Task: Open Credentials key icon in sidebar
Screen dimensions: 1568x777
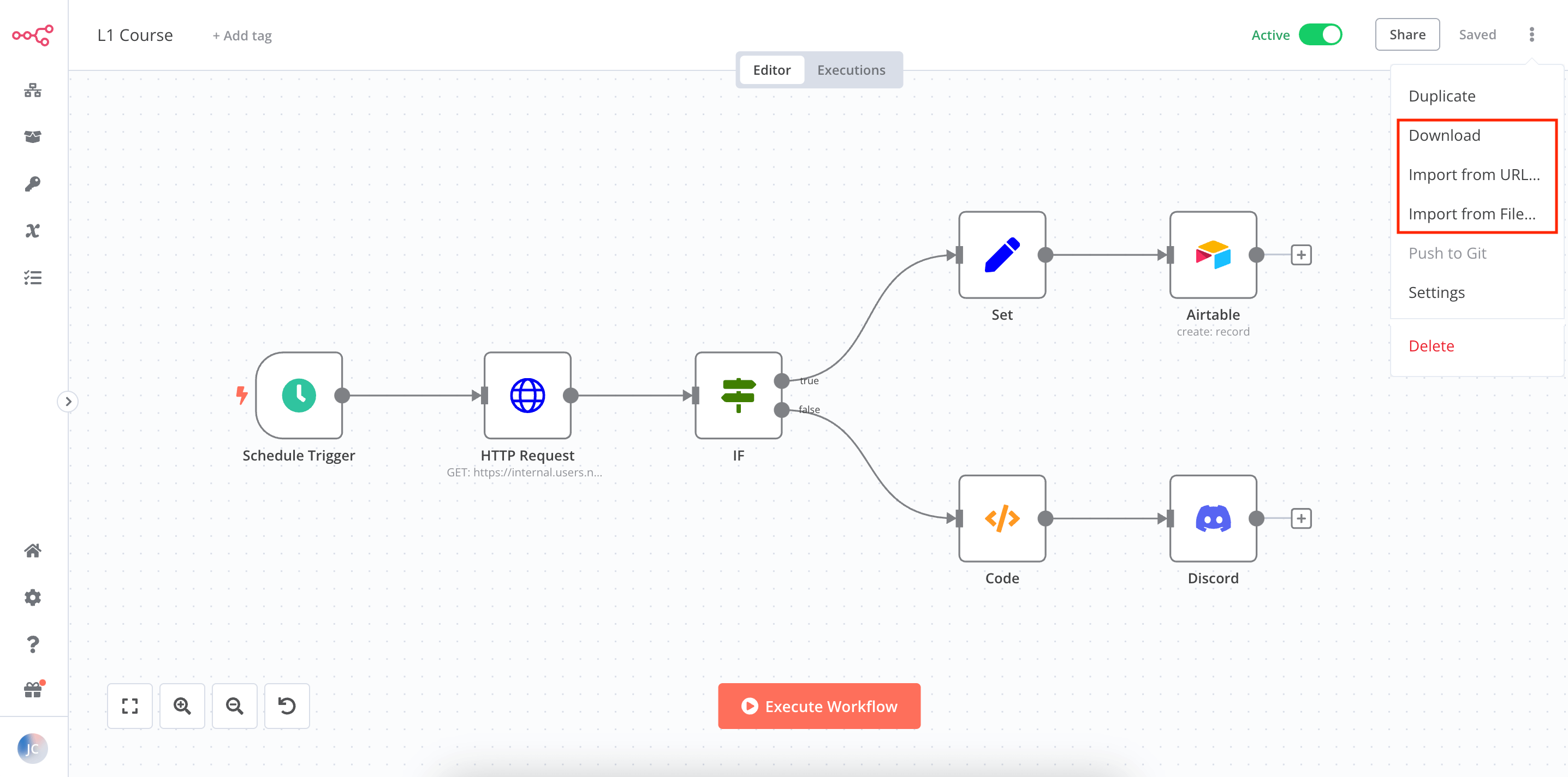Action: click(33, 184)
